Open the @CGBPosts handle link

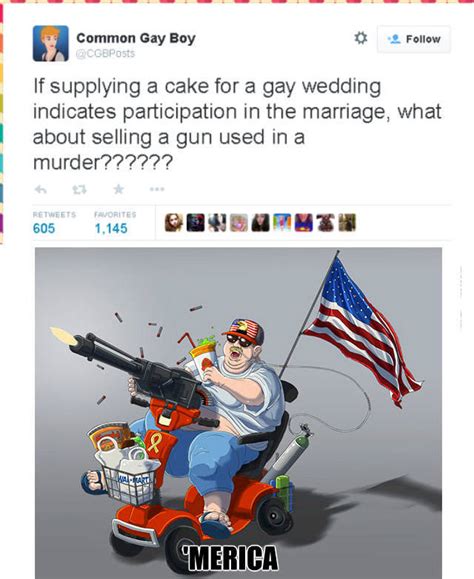pos(106,54)
